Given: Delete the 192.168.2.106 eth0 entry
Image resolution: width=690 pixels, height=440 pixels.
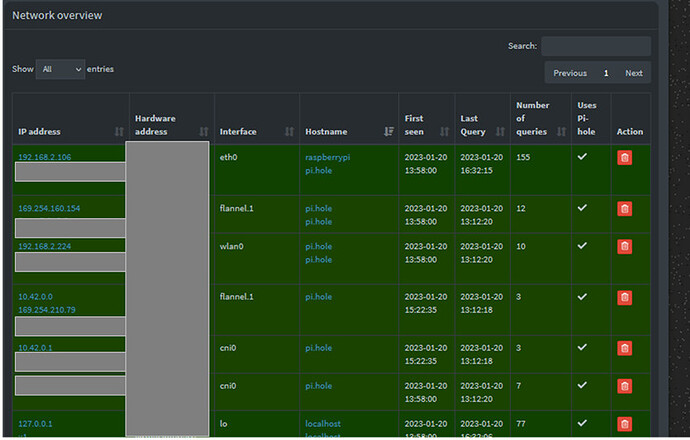Looking at the screenshot, I should coord(624,158).
